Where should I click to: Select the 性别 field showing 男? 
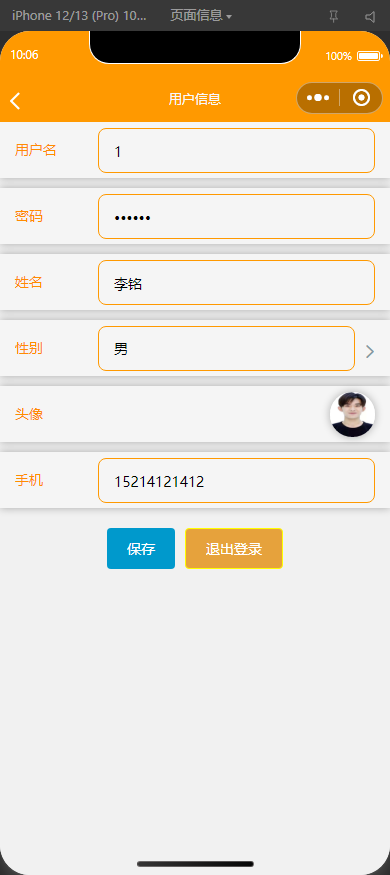[227, 348]
